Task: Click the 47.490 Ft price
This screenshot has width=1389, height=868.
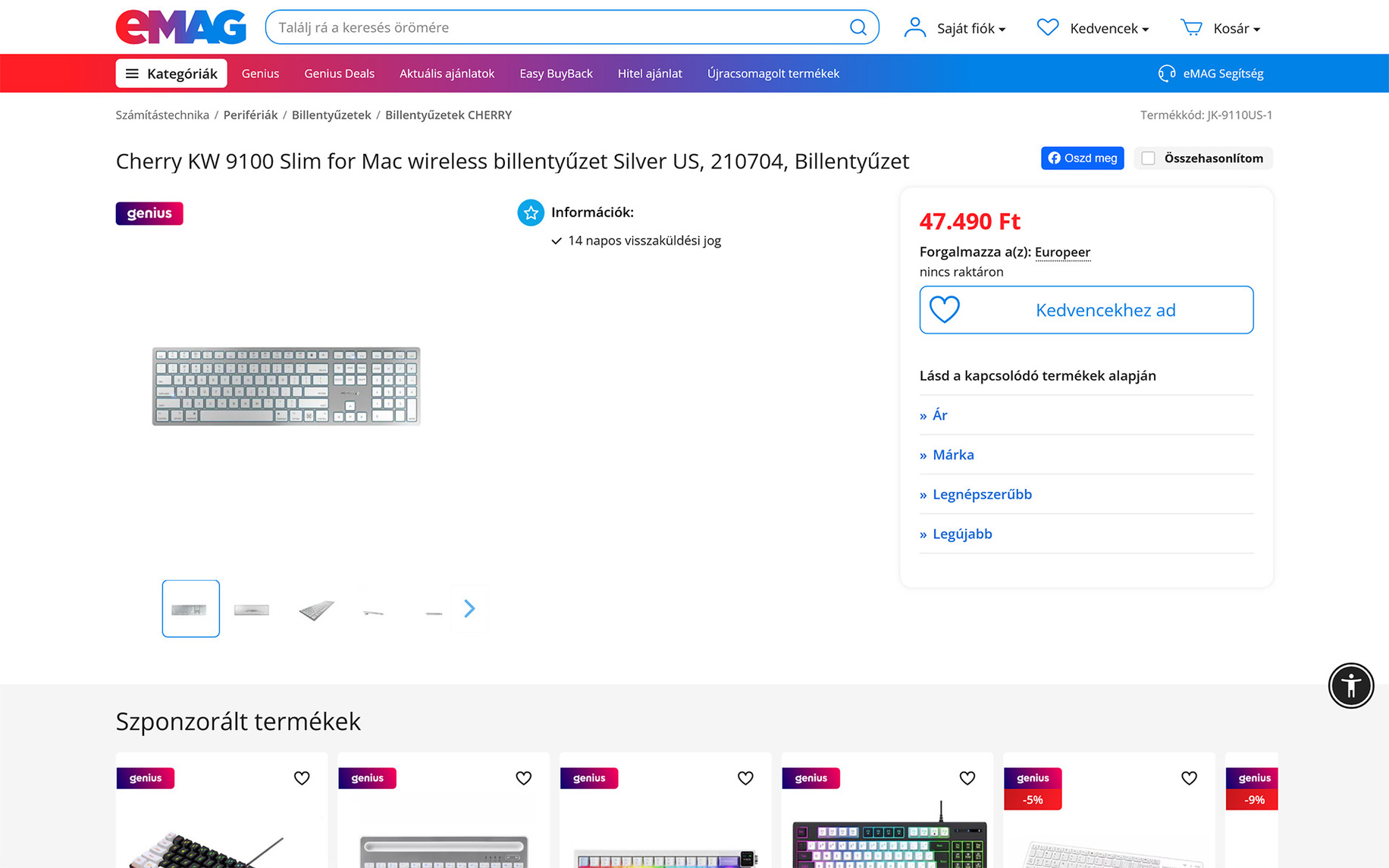Action: (970, 221)
